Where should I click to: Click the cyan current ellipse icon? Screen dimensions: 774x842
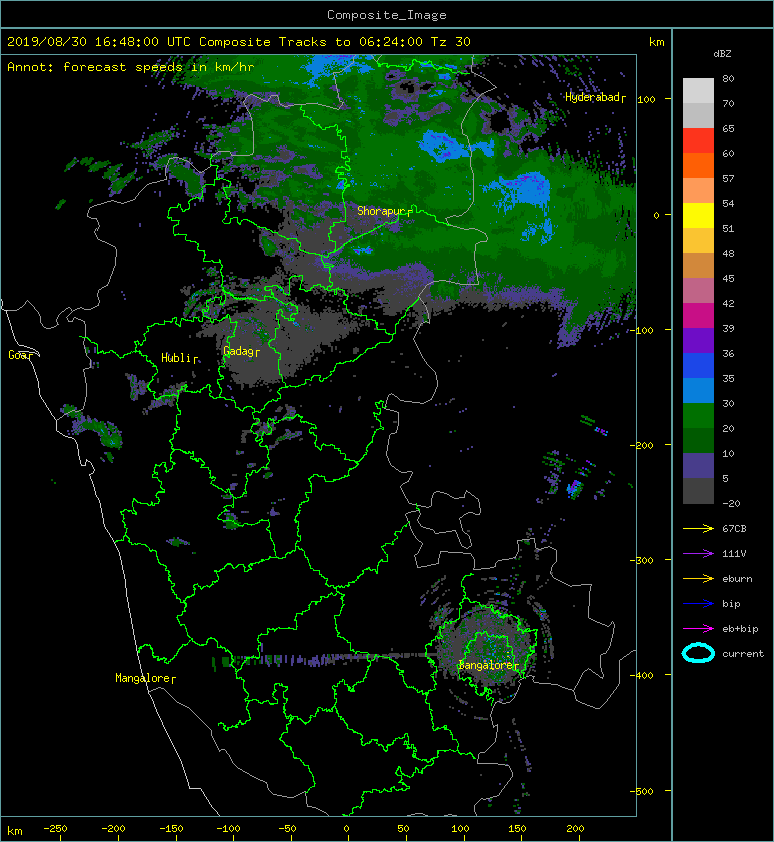[698, 653]
